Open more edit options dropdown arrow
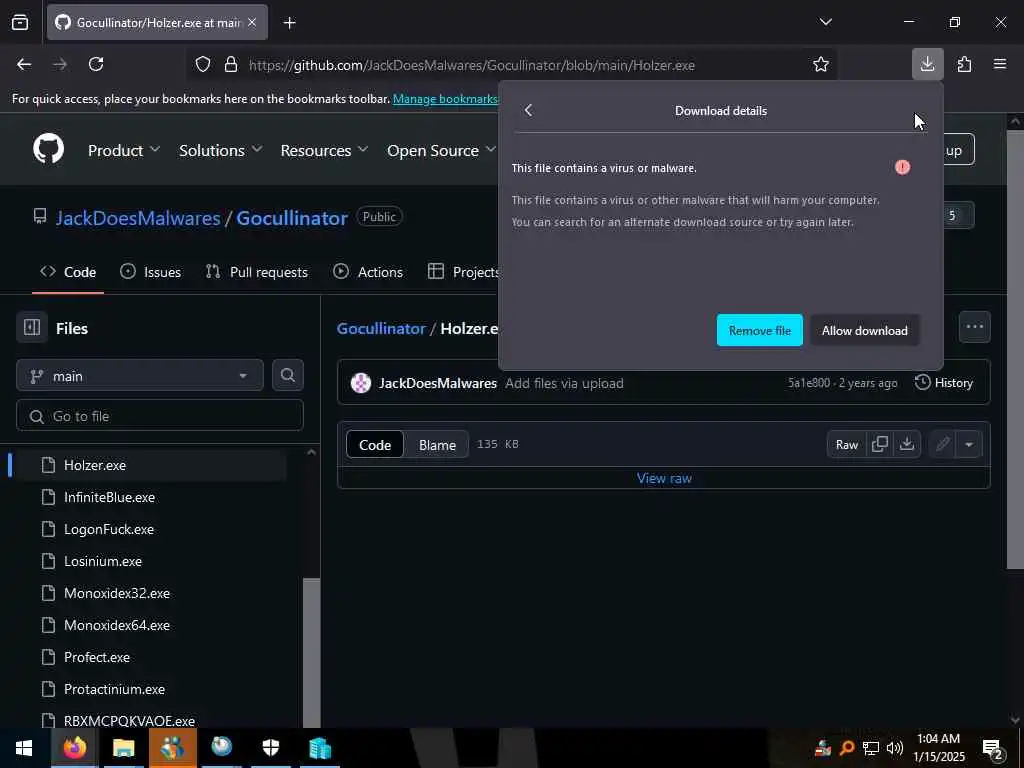This screenshot has width=1024, height=768. [x=969, y=445]
